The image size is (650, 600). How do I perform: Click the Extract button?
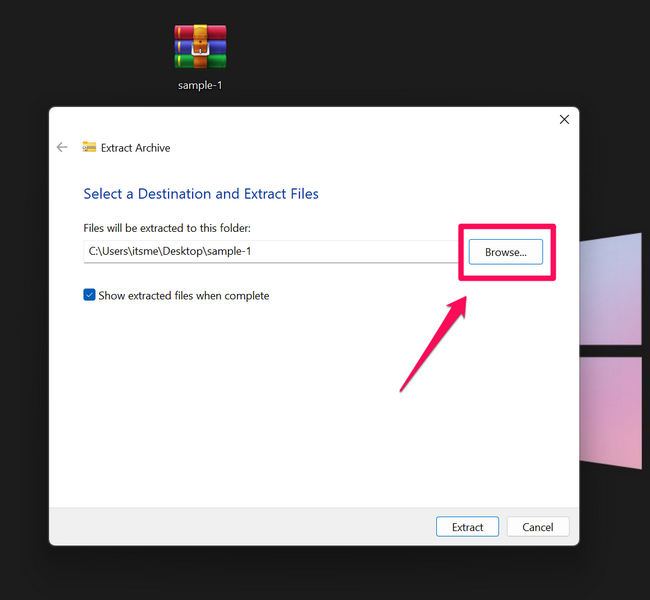coord(467,527)
